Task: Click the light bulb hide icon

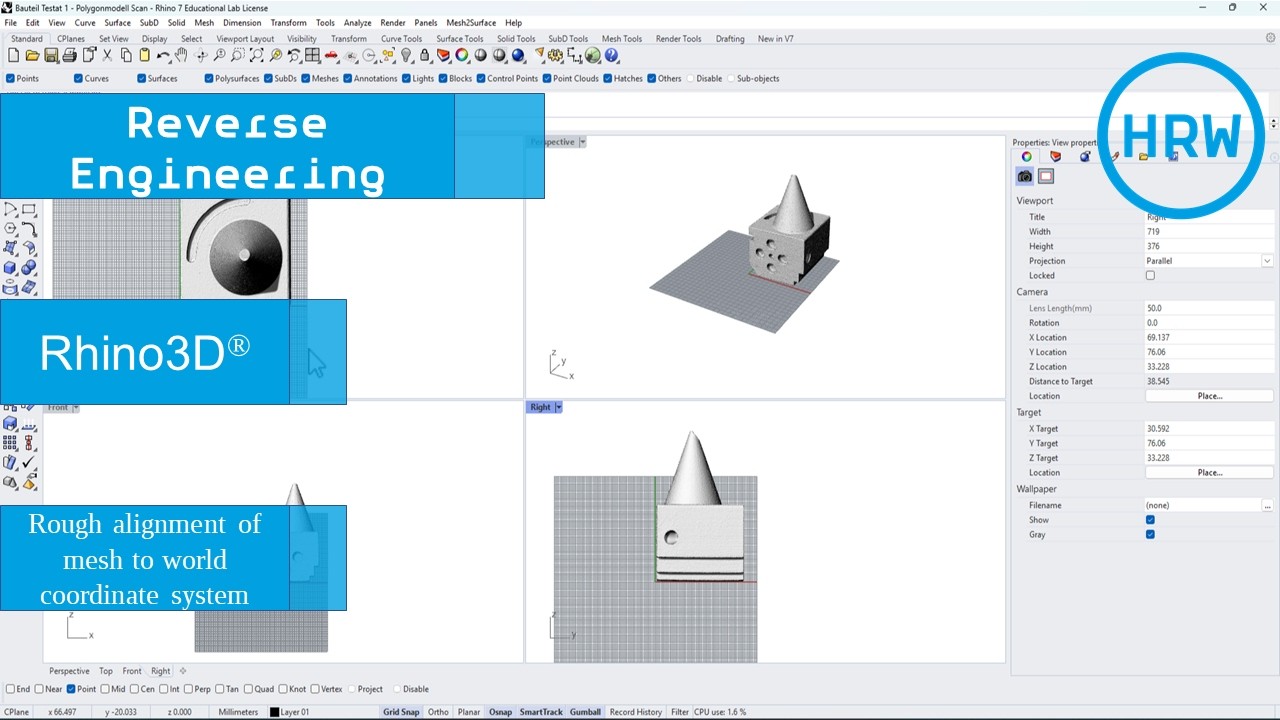Action: [406, 55]
